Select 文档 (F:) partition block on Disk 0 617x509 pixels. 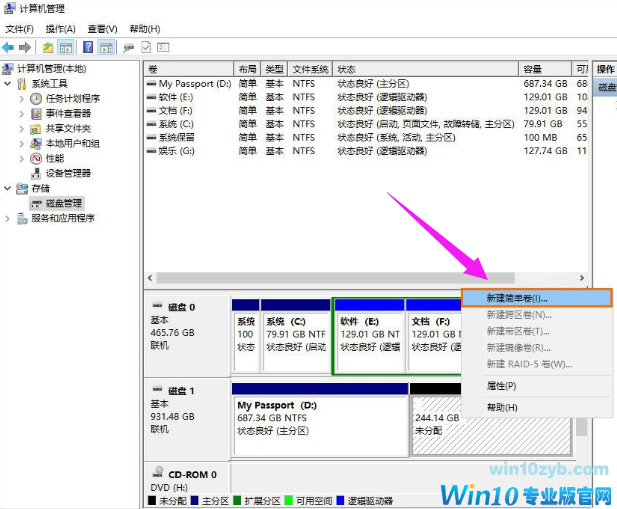pyautogui.click(x=434, y=336)
